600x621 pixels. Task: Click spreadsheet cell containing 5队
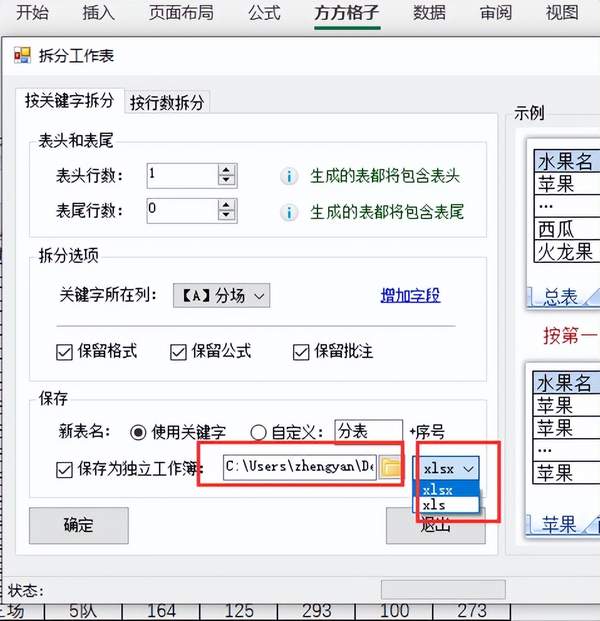tap(83, 611)
